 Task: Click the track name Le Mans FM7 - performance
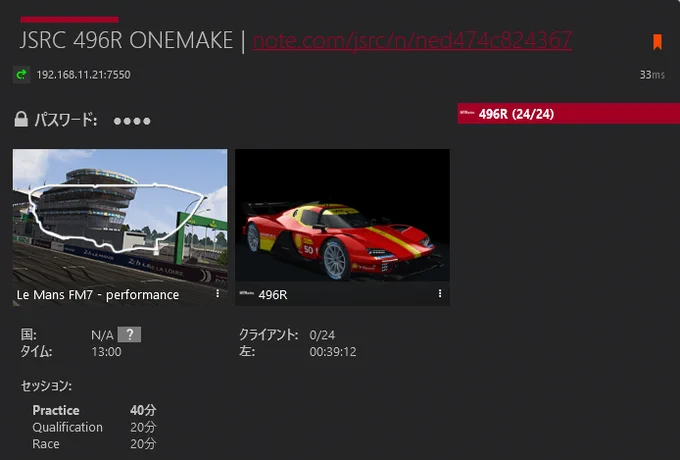click(x=98, y=295)
